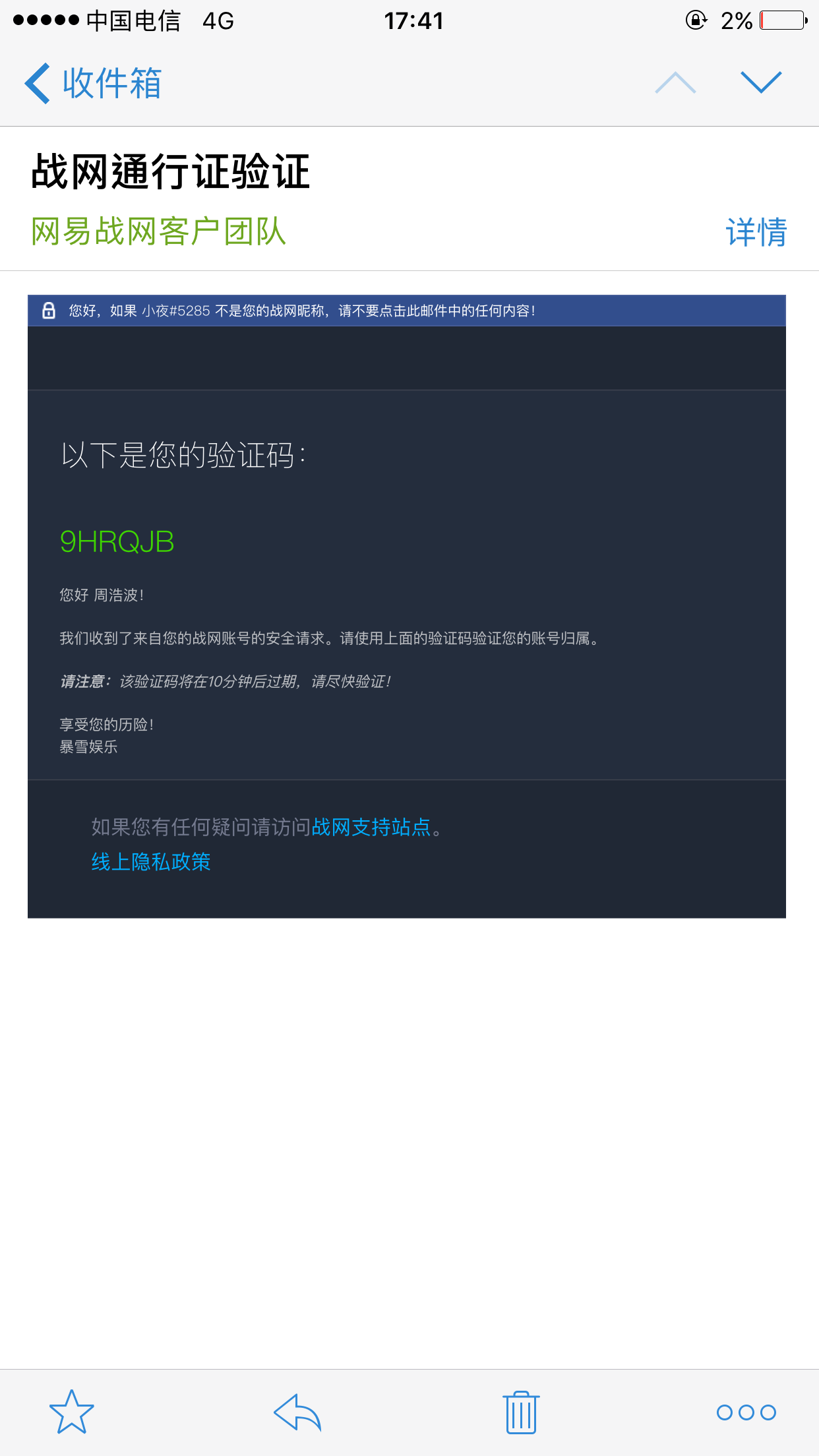Image resolution: width=819 pixels, height=1456 pixels.
Task: Tap the reply arrow icon
Action: click(x=297, y=1412)
